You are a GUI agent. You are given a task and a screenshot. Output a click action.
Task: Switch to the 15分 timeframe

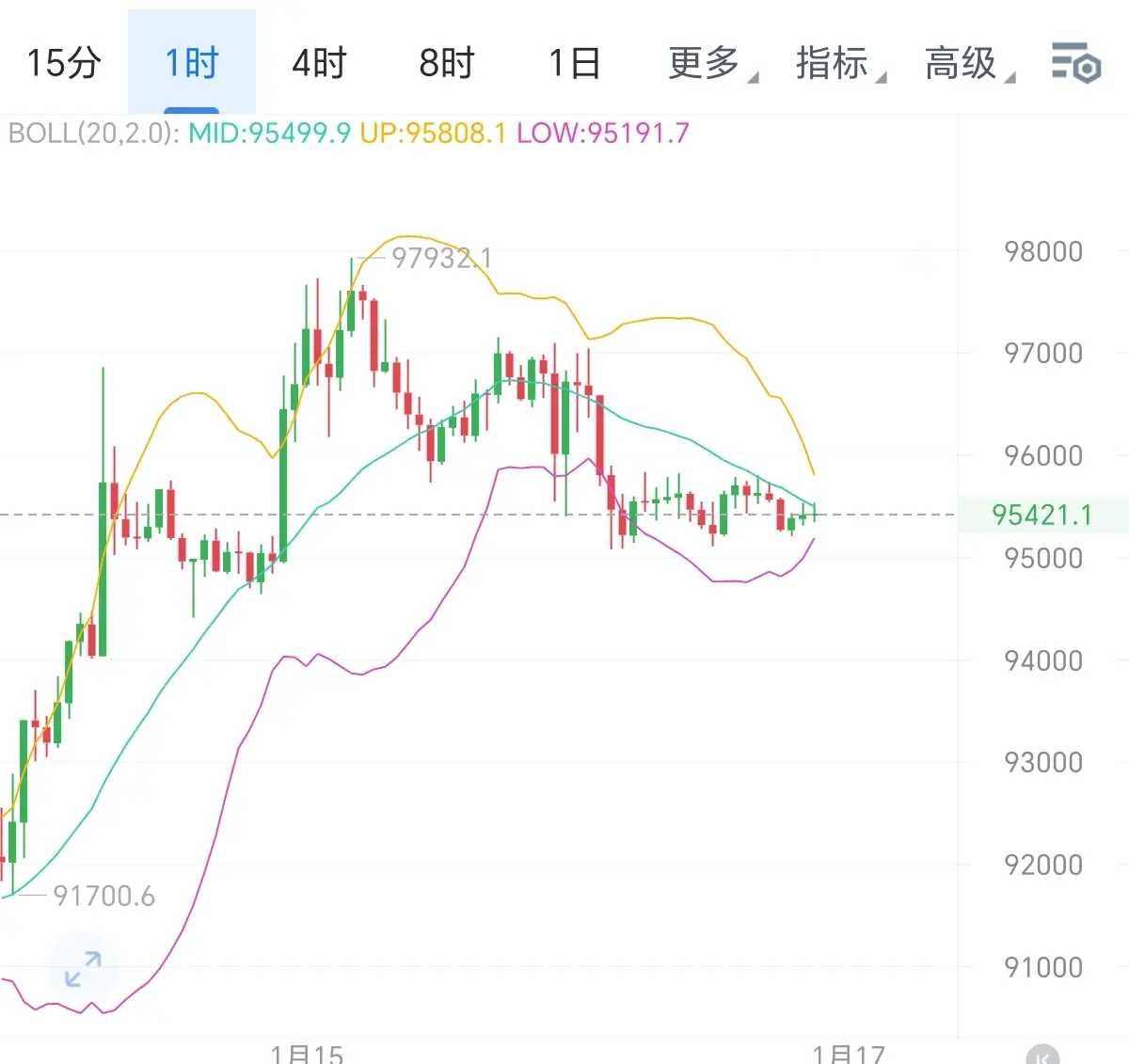click(63, 63)
